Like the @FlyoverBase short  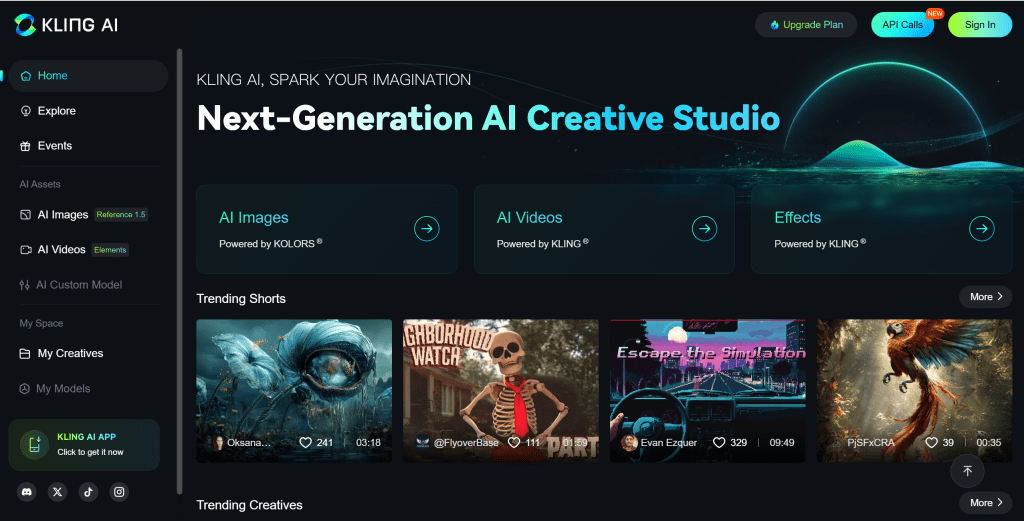514,443
